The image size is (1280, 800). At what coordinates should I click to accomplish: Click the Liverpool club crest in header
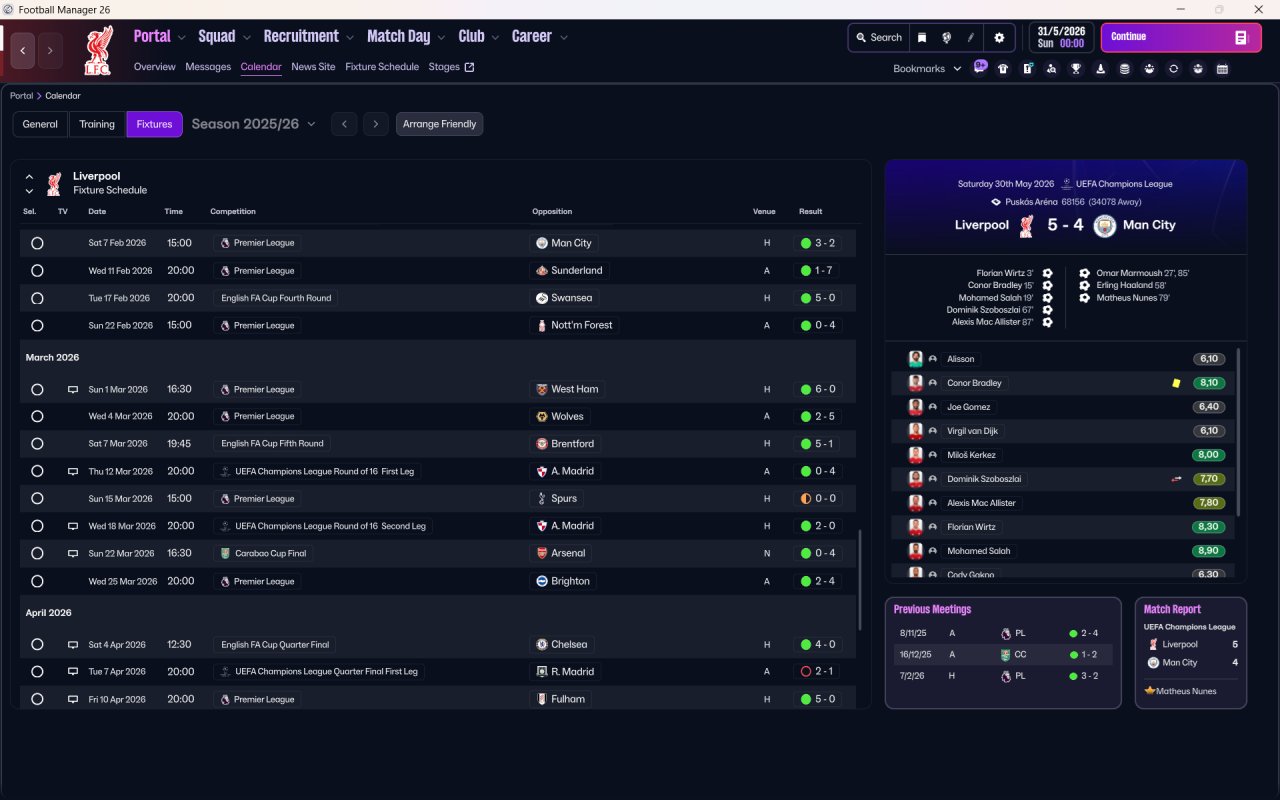pyautogui.click(x=98, y=51)
